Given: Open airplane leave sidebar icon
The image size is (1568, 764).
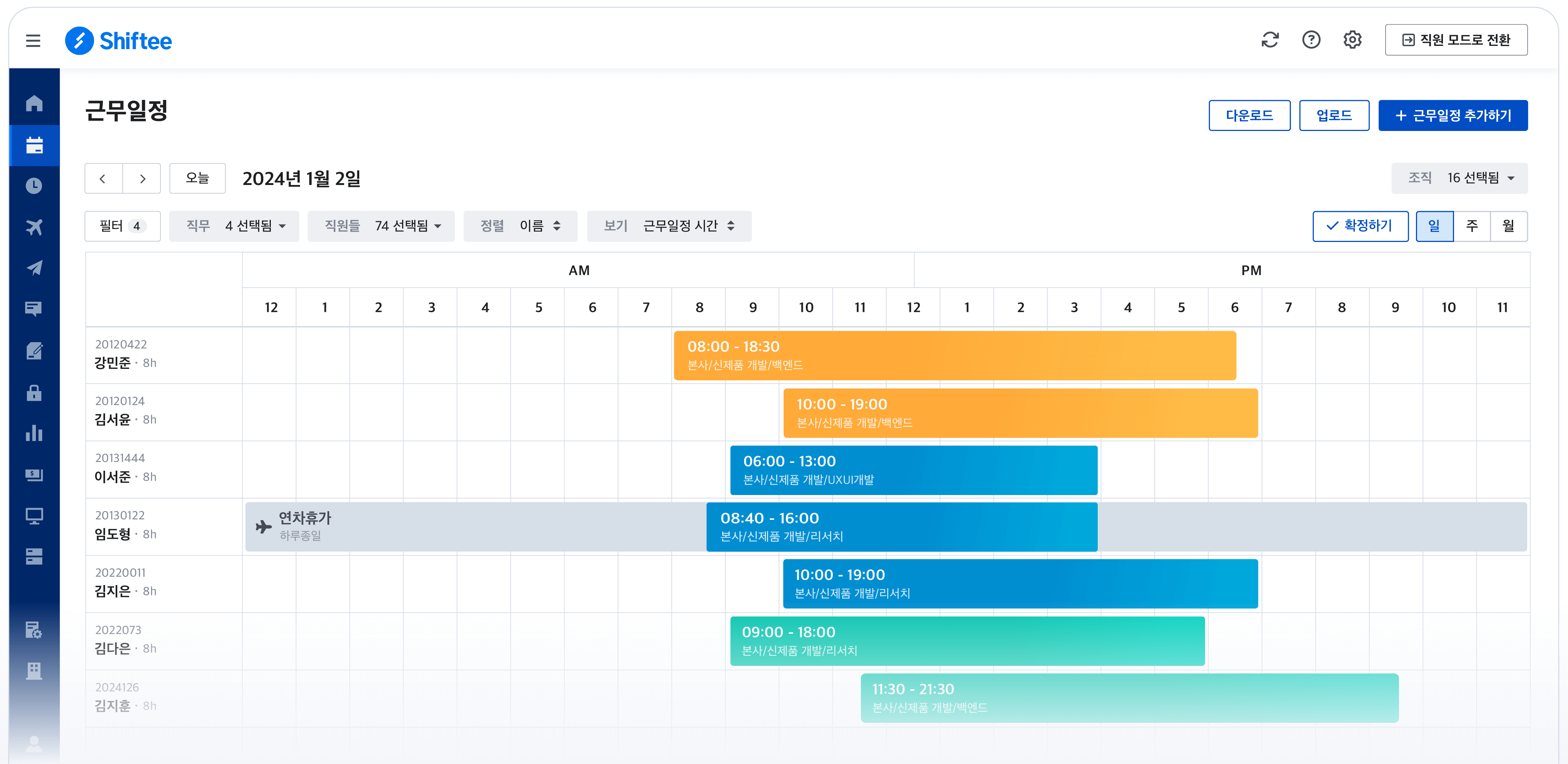Looking at the screenshot, I should tap(34, 227).
